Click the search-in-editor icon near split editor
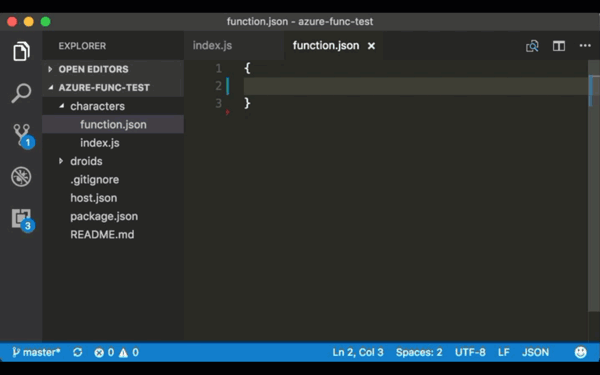600x375 pixels. (532, 46)
